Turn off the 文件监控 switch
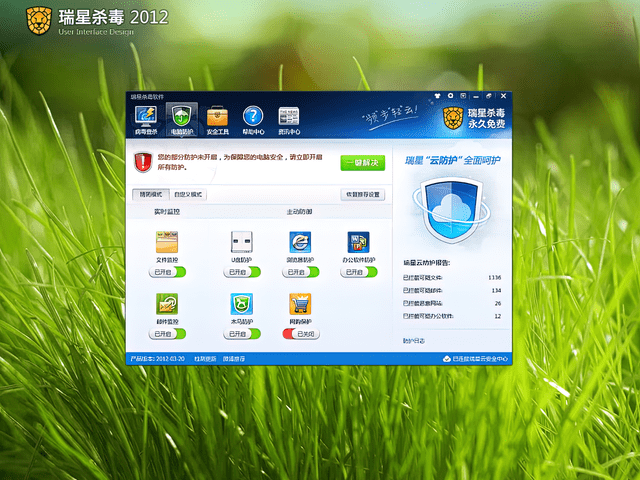 [167, 272]
